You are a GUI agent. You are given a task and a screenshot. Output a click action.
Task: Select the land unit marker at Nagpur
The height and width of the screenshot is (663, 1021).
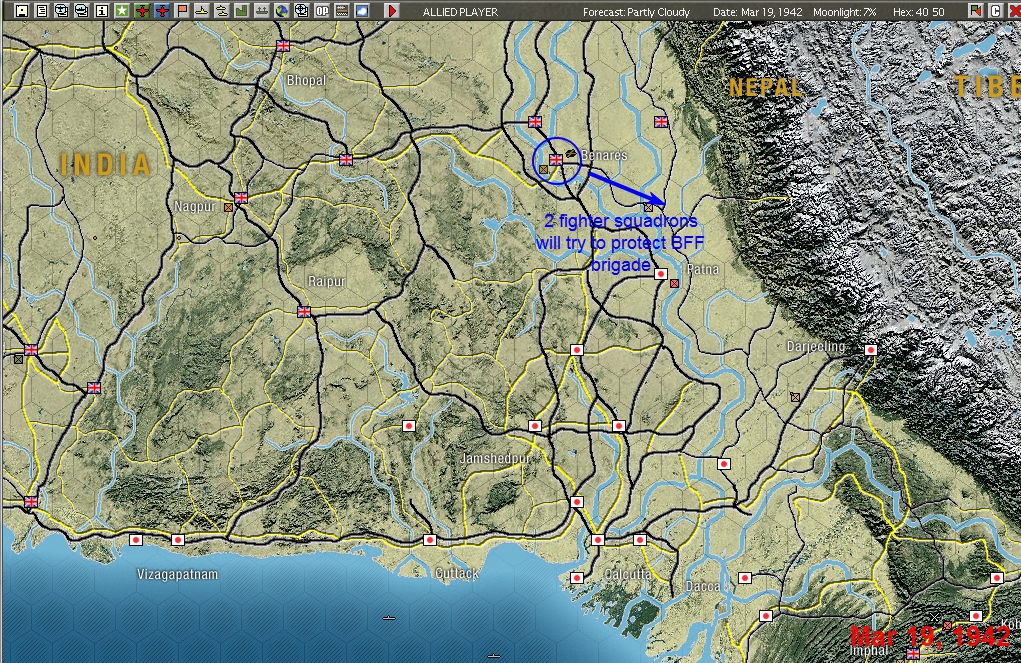point(229,207)
